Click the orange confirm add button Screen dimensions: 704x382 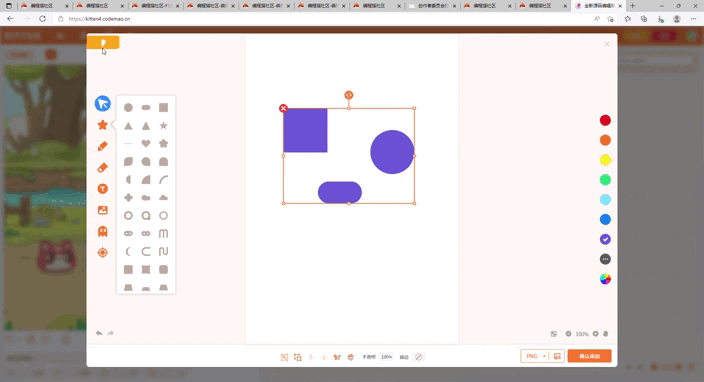point(590,356)
